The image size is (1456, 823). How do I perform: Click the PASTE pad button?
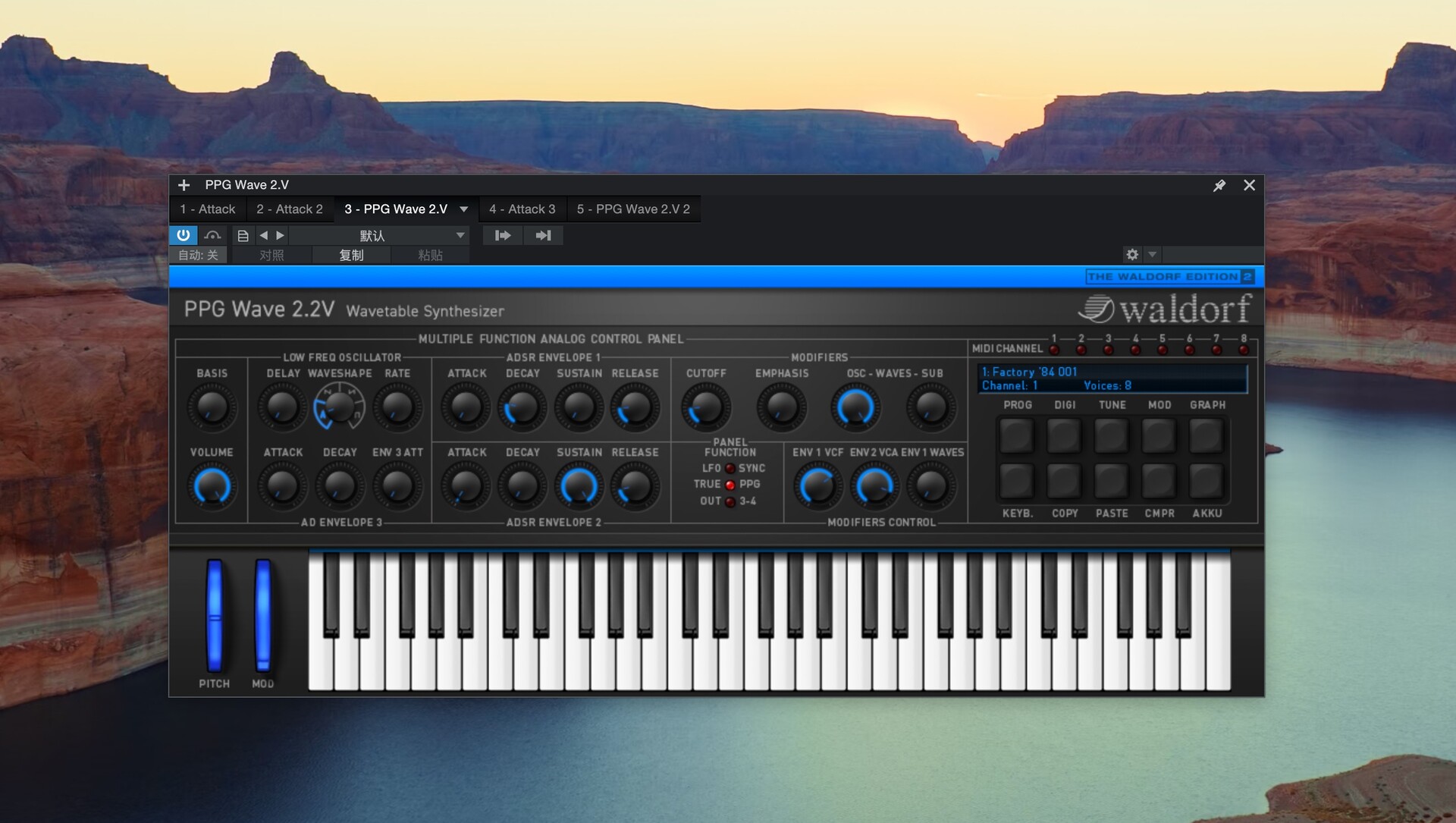tap(1112, 481)
